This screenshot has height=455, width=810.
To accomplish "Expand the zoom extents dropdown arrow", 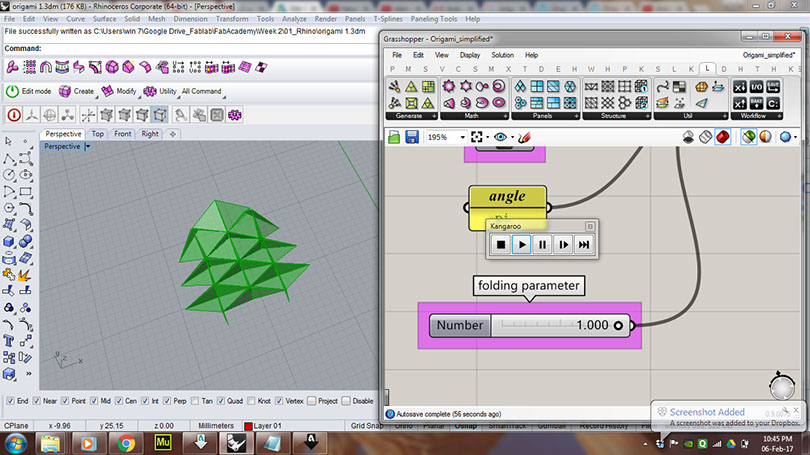I will pyautogui.click(x=487, y=137).
